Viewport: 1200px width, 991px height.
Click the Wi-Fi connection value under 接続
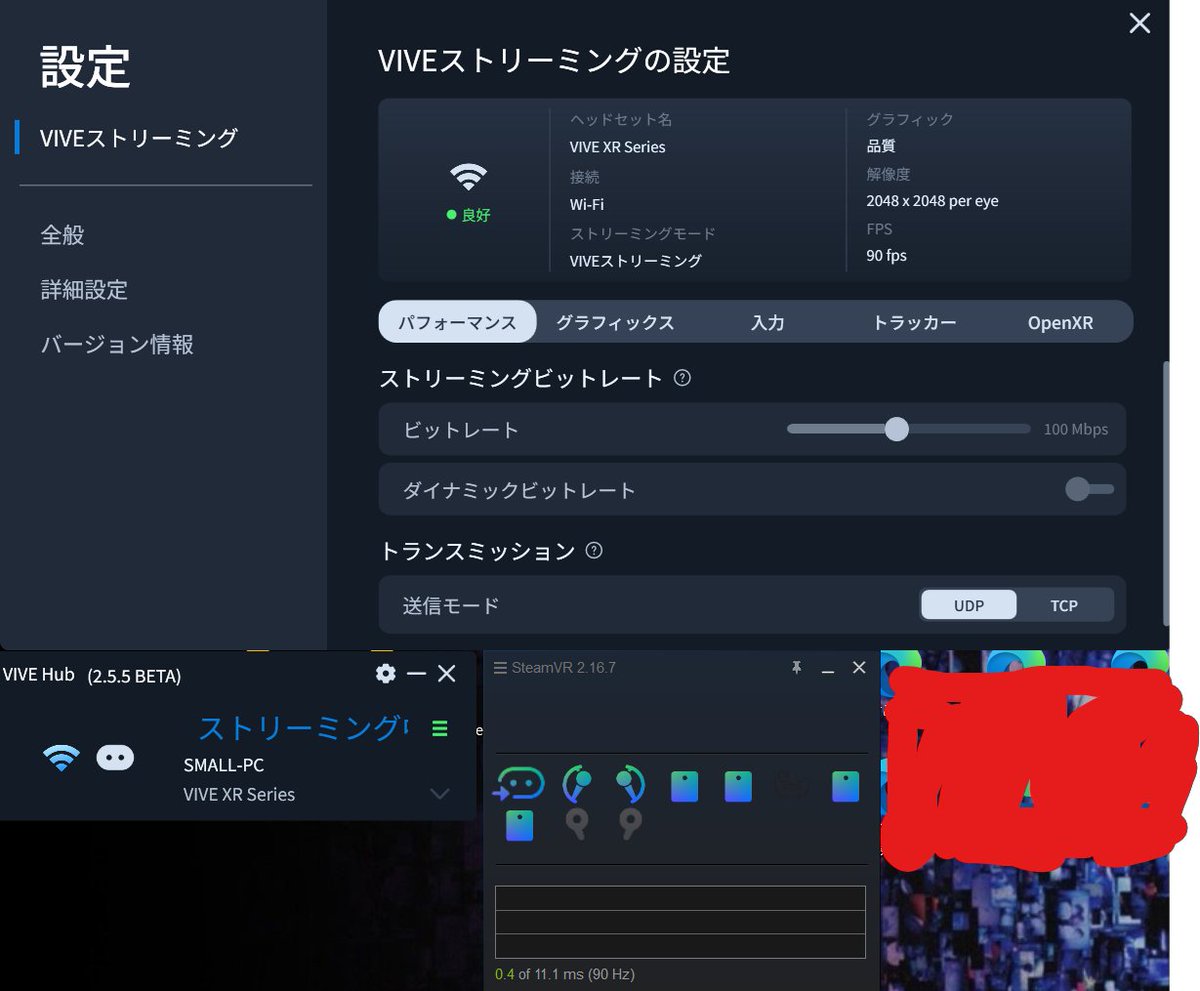pos(587,204)
